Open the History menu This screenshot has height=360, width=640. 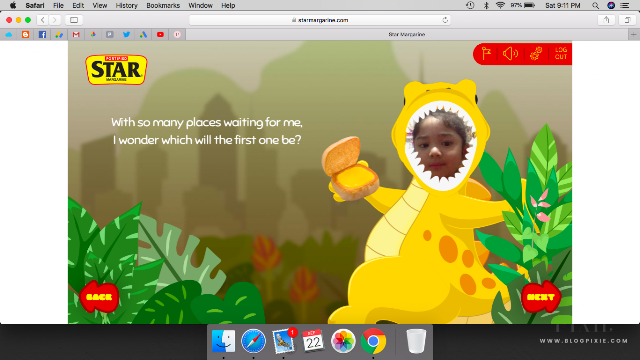click(127, 5)
